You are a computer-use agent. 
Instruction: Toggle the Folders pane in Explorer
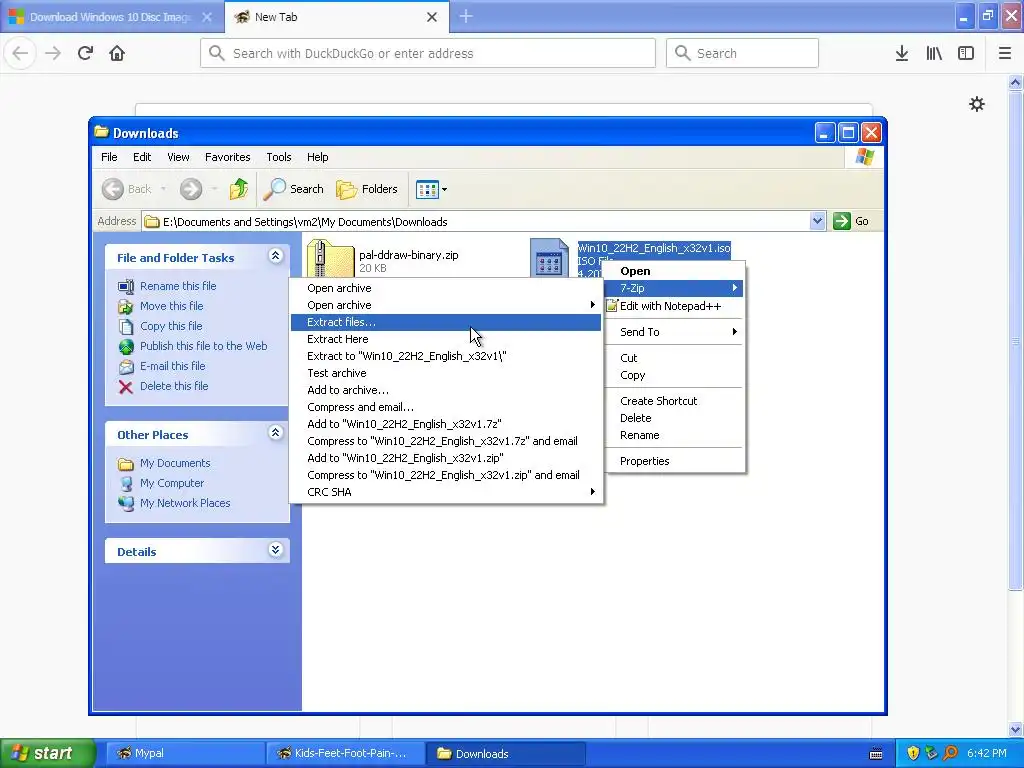click(367, 189)
